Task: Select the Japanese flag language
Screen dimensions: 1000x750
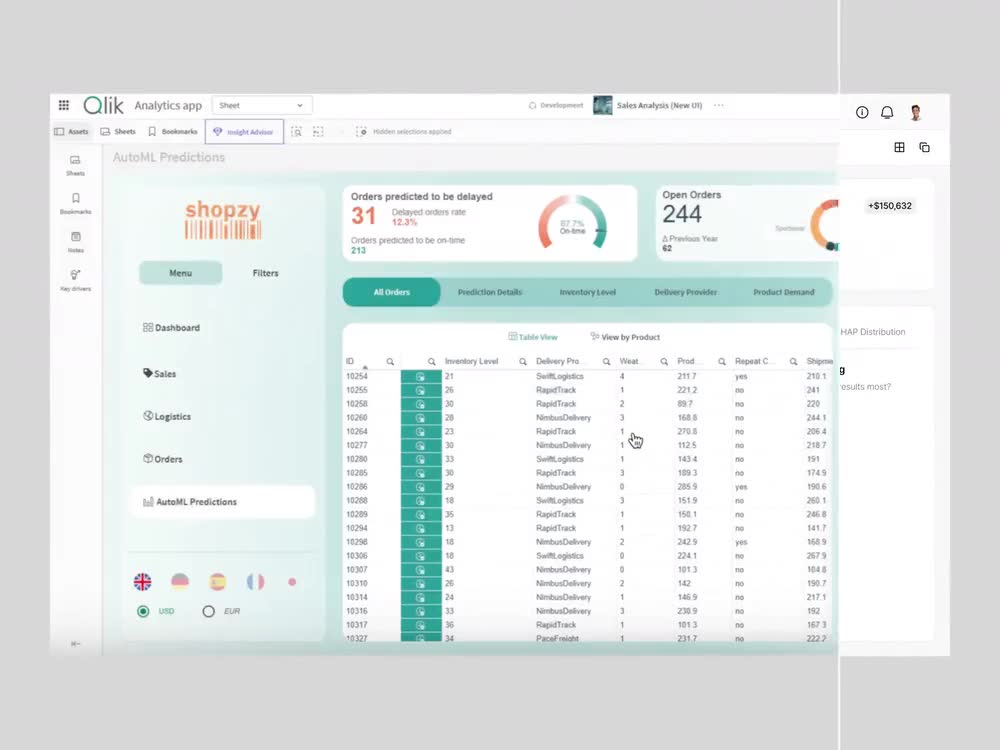Action: pos(292,582)
